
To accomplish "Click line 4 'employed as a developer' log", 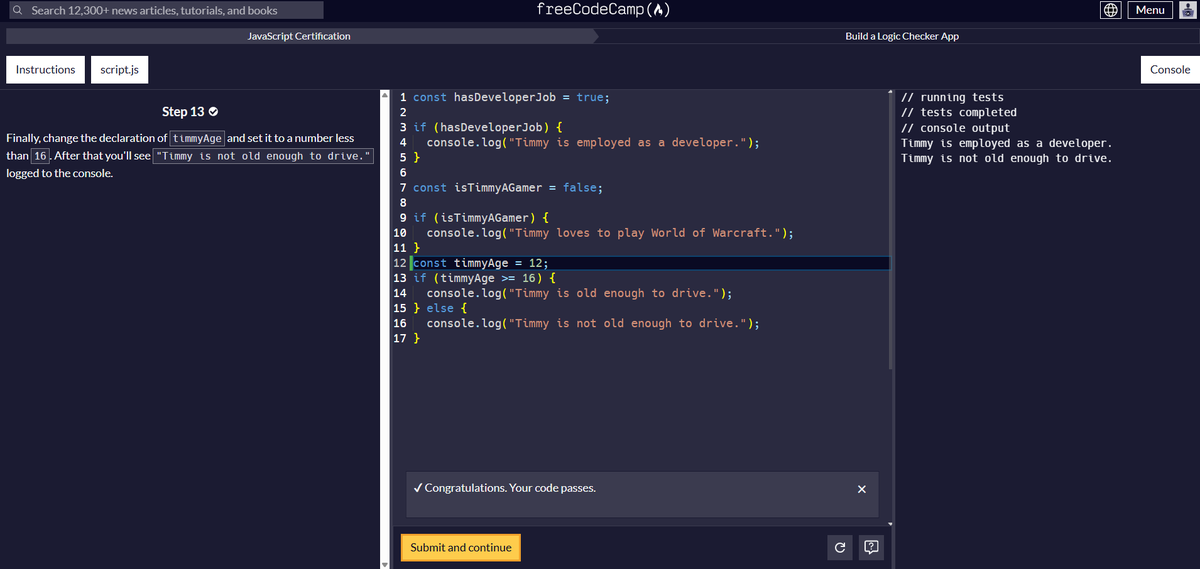I will click(593, 143).
